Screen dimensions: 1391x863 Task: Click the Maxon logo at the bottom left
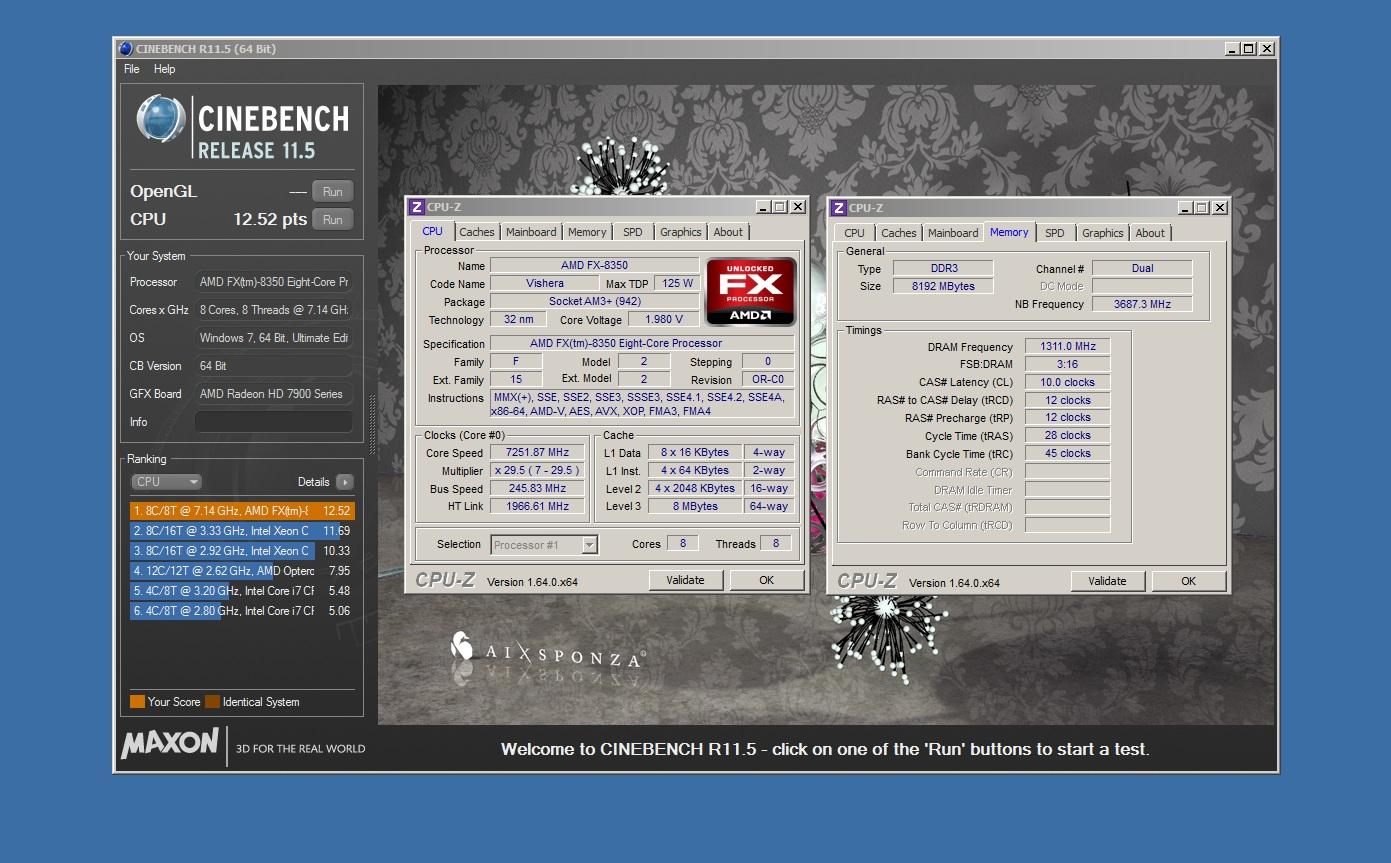(x=169, y=743)
